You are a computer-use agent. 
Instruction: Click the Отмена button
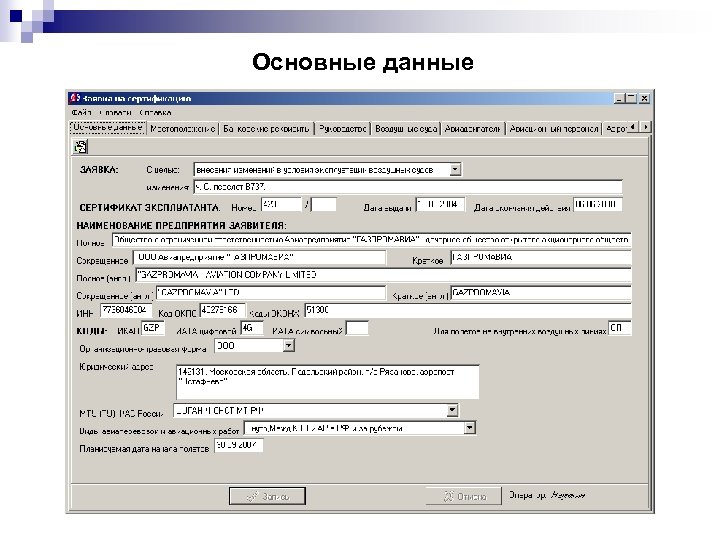tap(464, 496)
